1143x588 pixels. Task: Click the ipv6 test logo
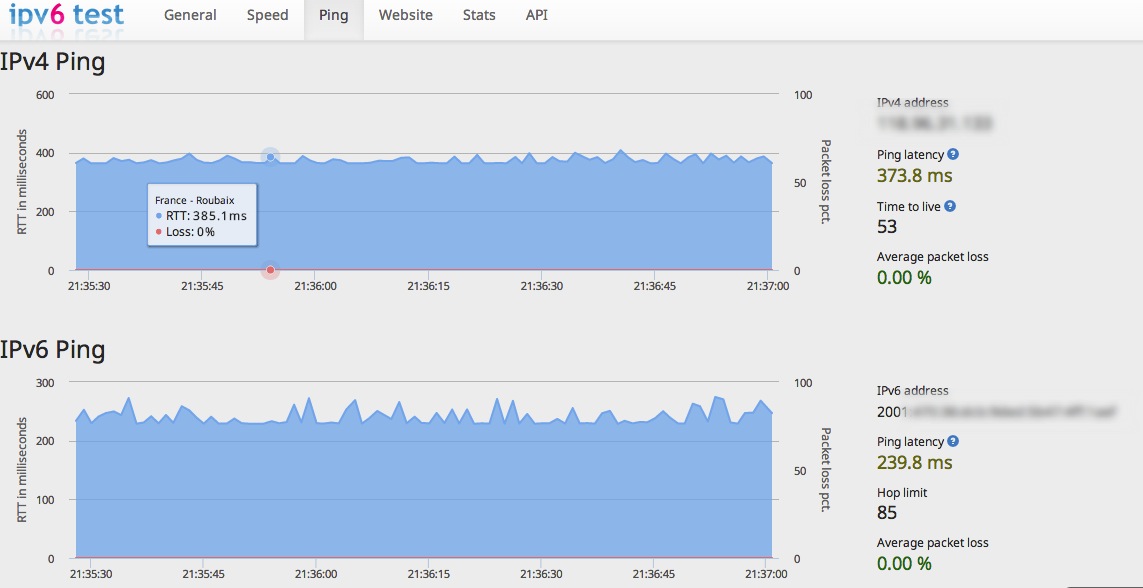[x=66, y=15]
